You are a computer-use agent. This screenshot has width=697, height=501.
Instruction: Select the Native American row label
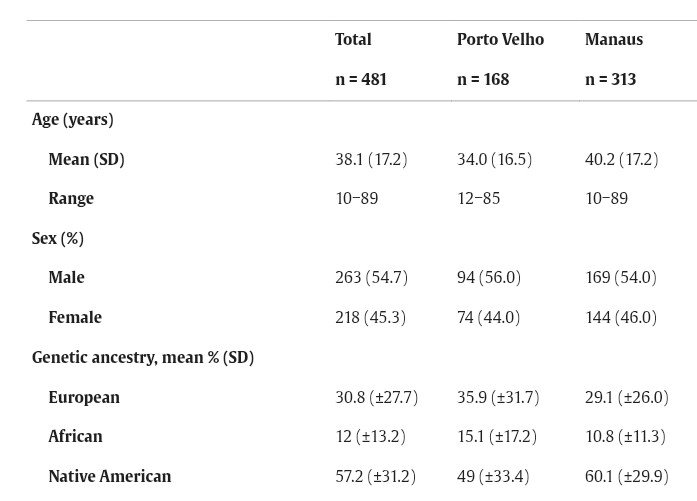(x=110, y=477)
